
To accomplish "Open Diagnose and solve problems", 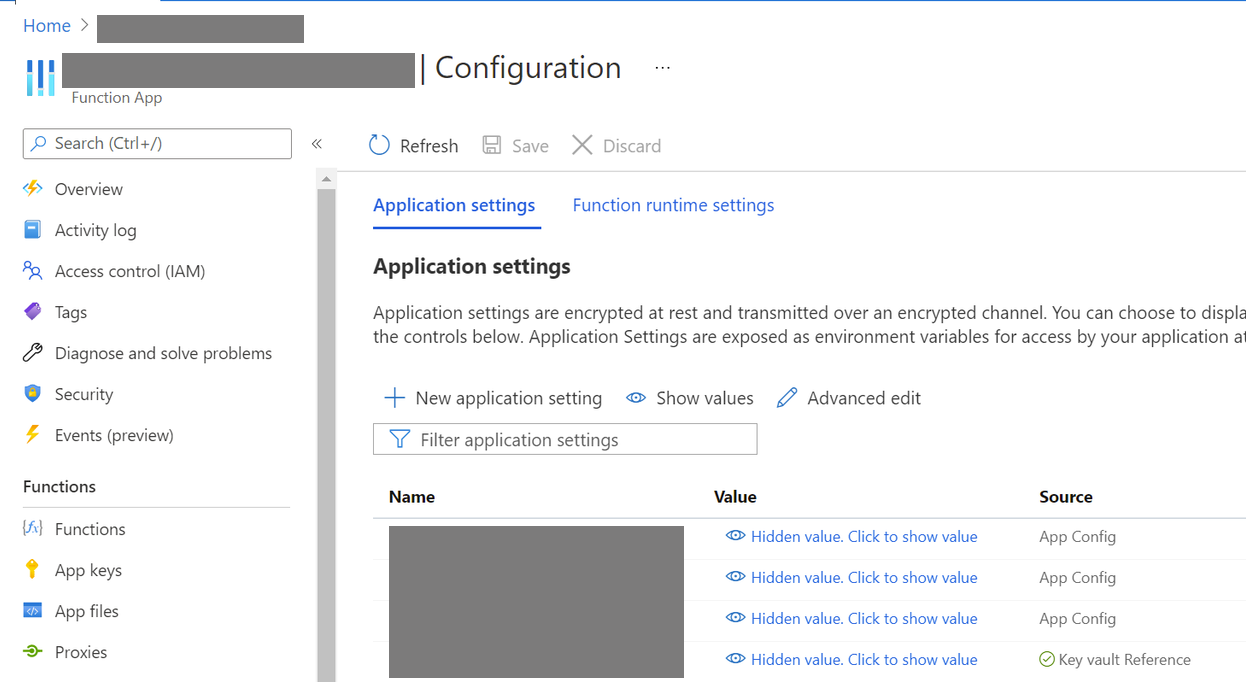I will tap(163, 353).
